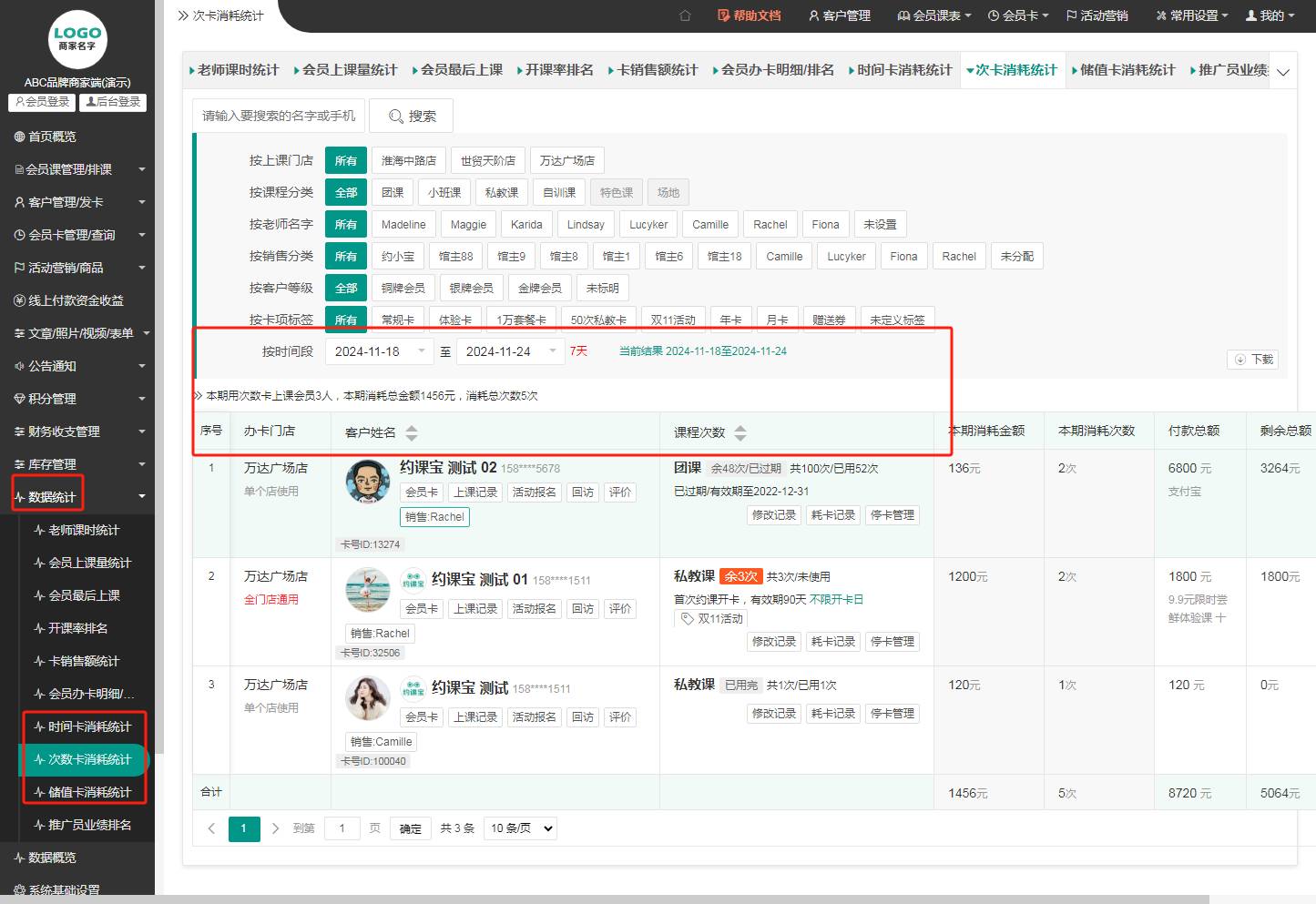
Task: Open 我的 account menu
Action: (1270, 15)
